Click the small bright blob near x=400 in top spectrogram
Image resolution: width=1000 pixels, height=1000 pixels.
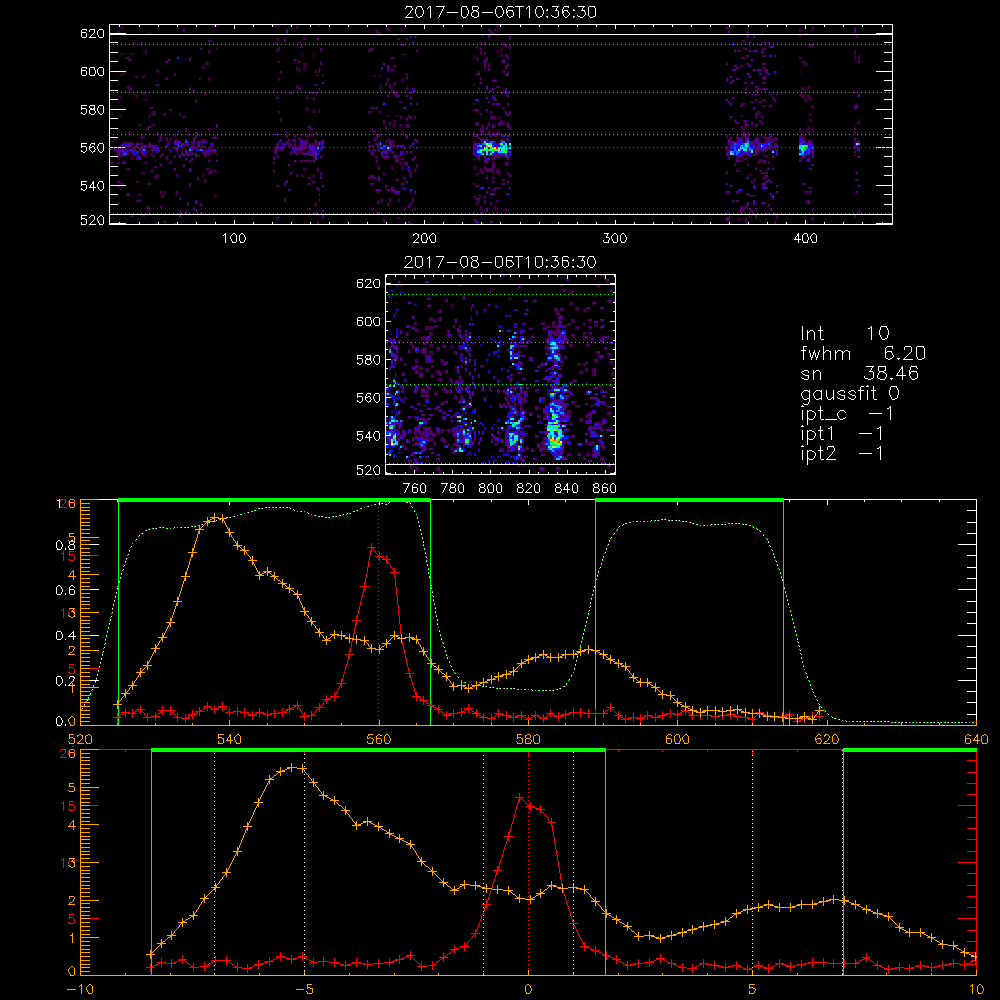(x=805, y=149)
